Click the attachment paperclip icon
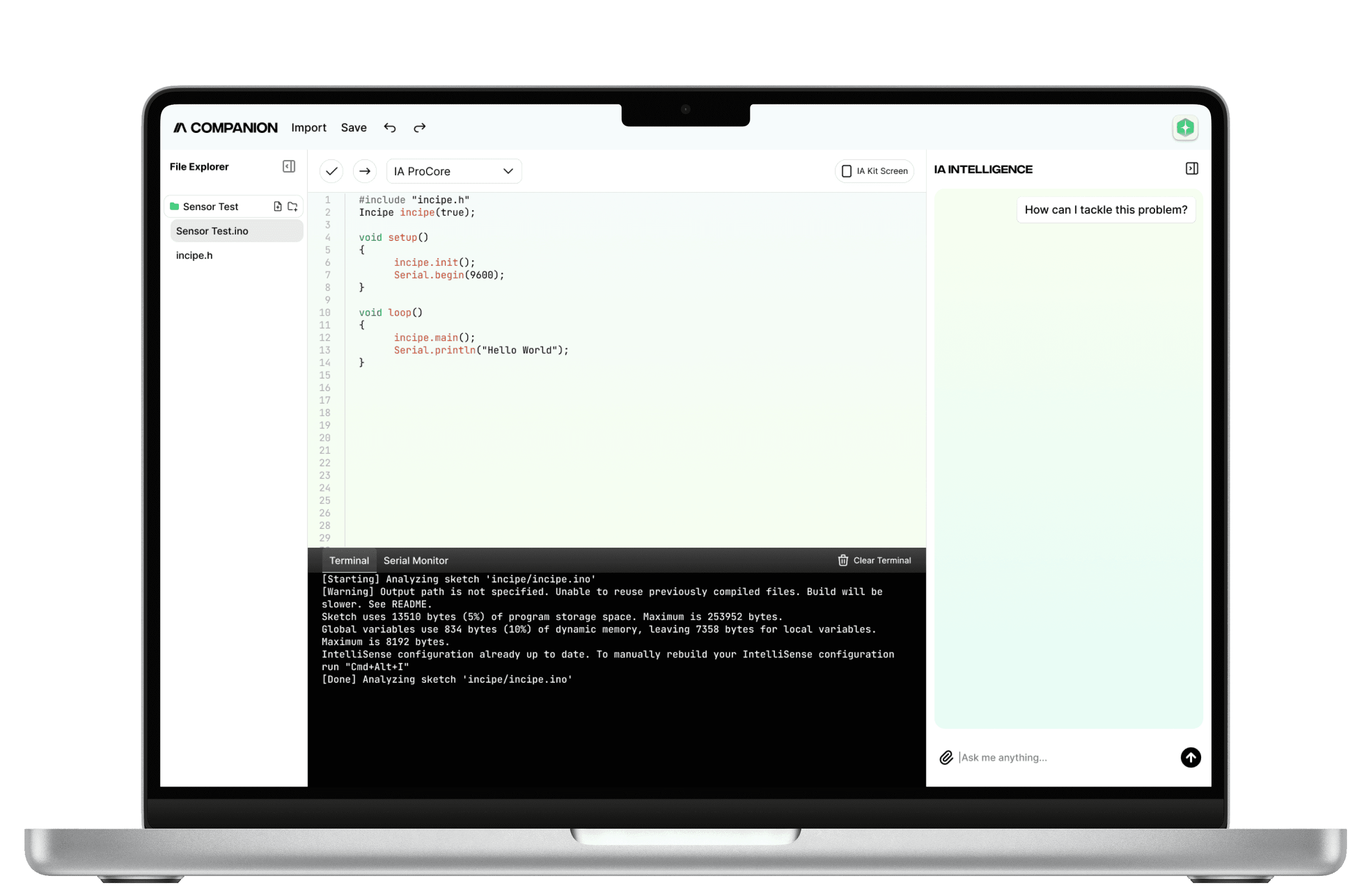 (946, 757)
